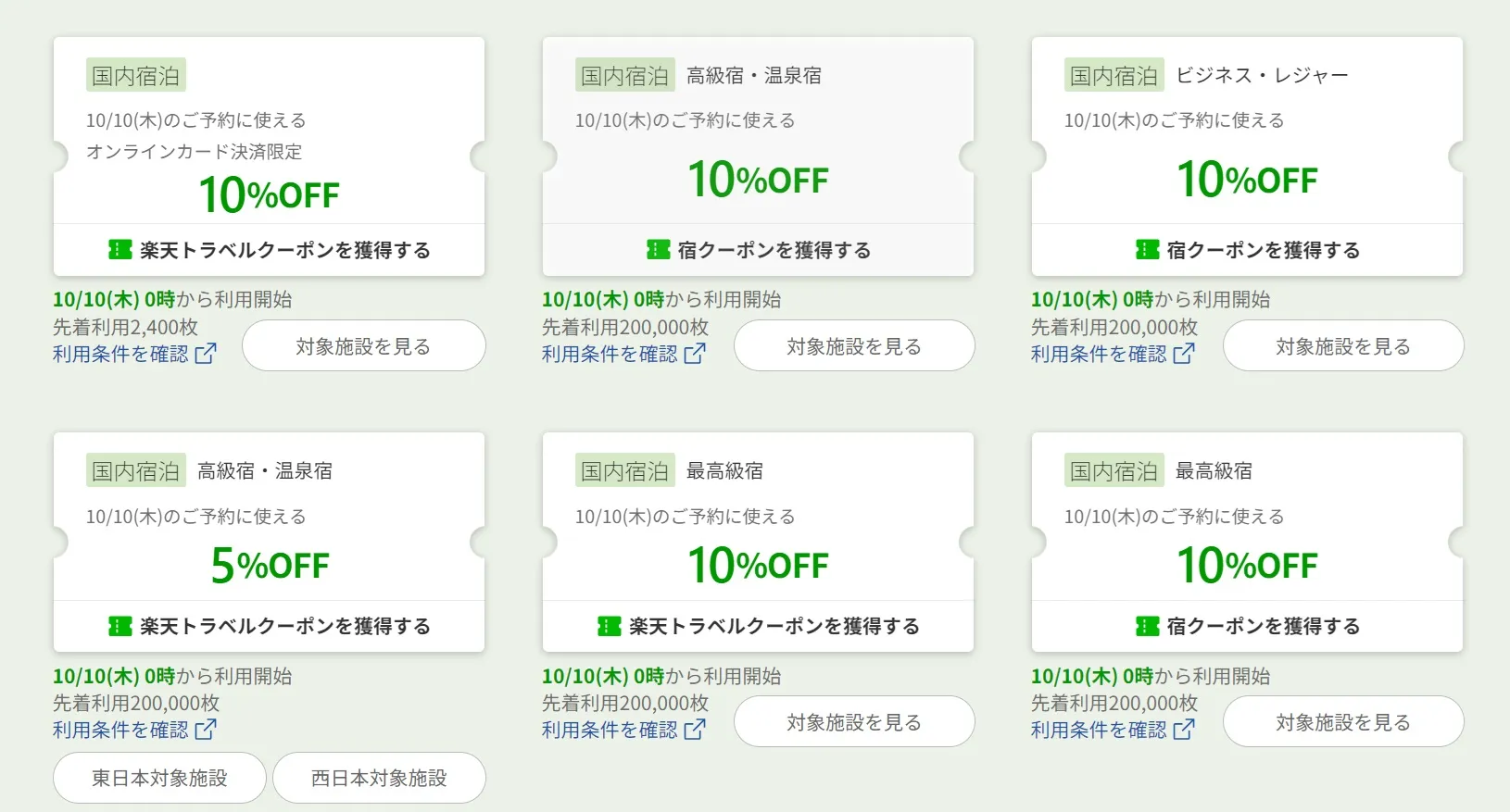This screenshot has width=1510, height=812.
Task: Click external-link icon under 先着利用2,400枚
Action: tap(206, 354)
